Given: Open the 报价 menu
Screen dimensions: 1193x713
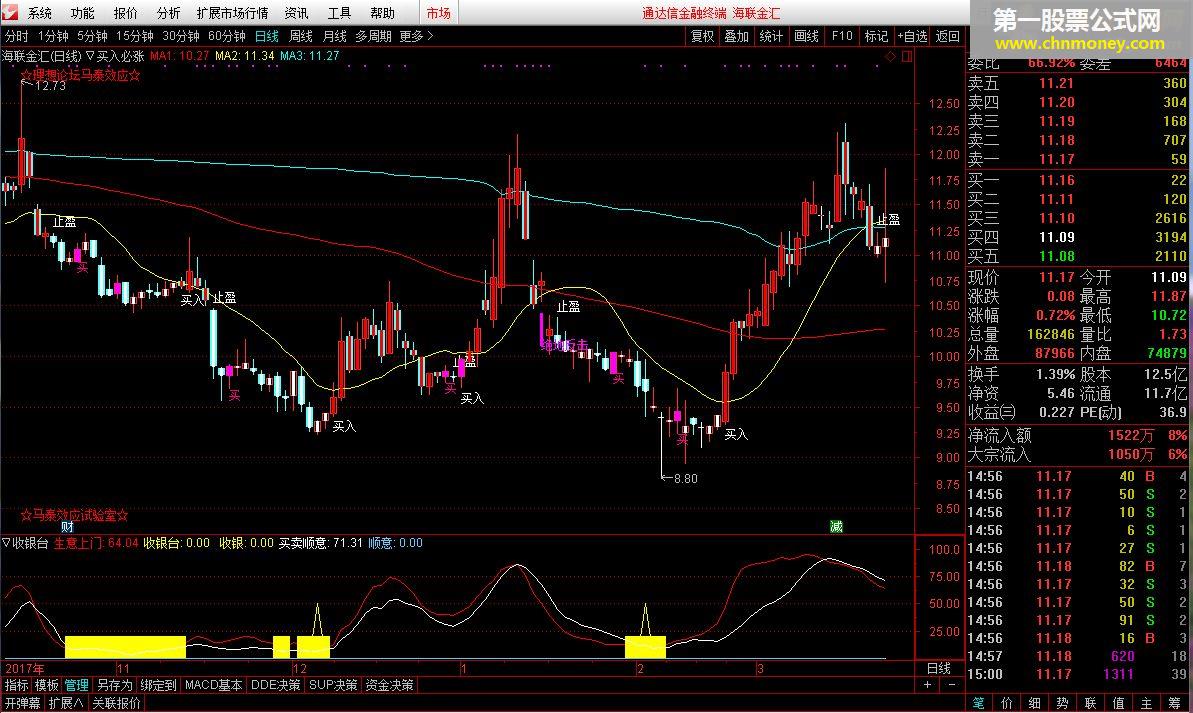Looking at the screenshot, I should (x=126, y=13).
